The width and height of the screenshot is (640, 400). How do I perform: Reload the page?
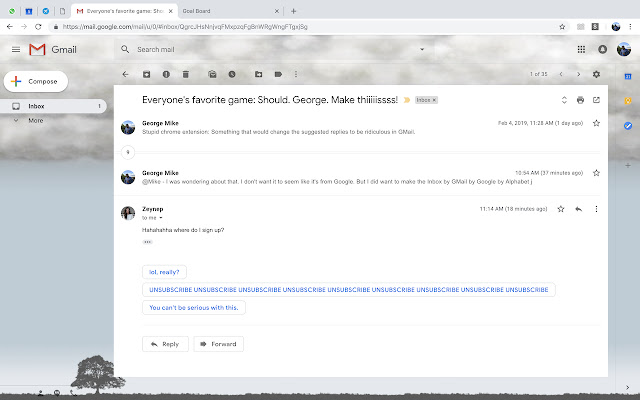38,27
